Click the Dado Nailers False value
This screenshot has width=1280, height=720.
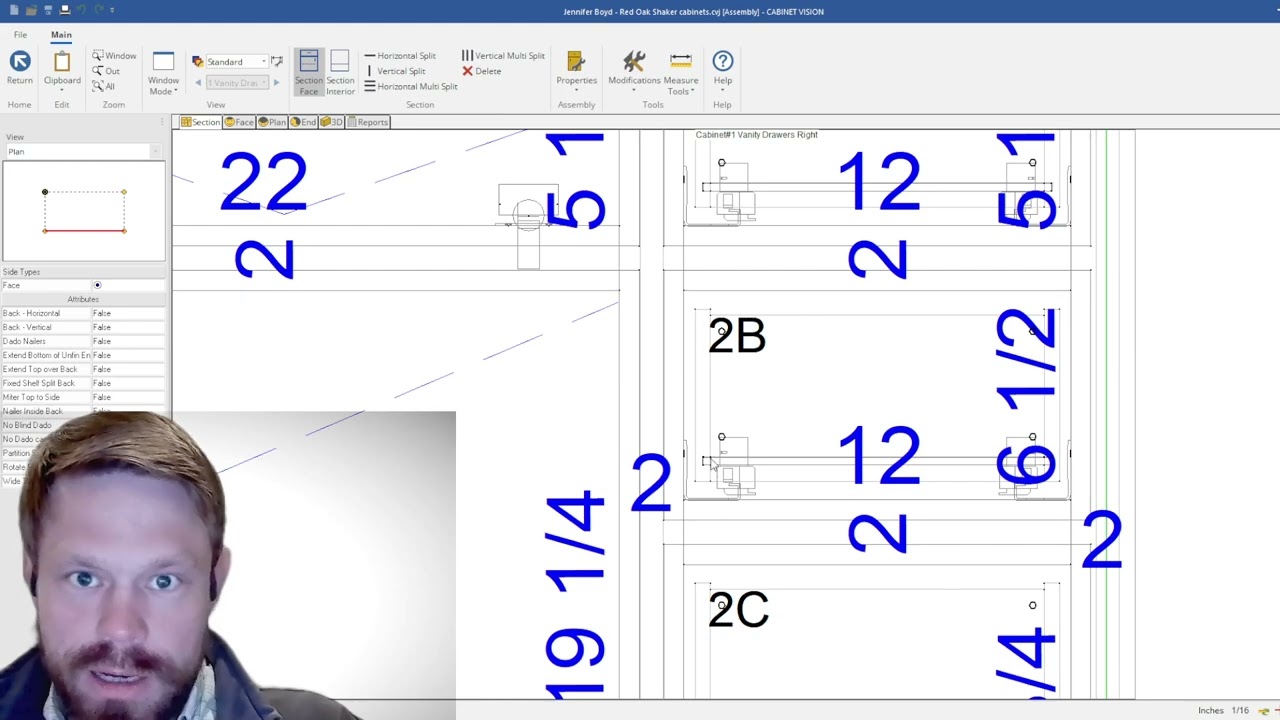pos(128,341)
